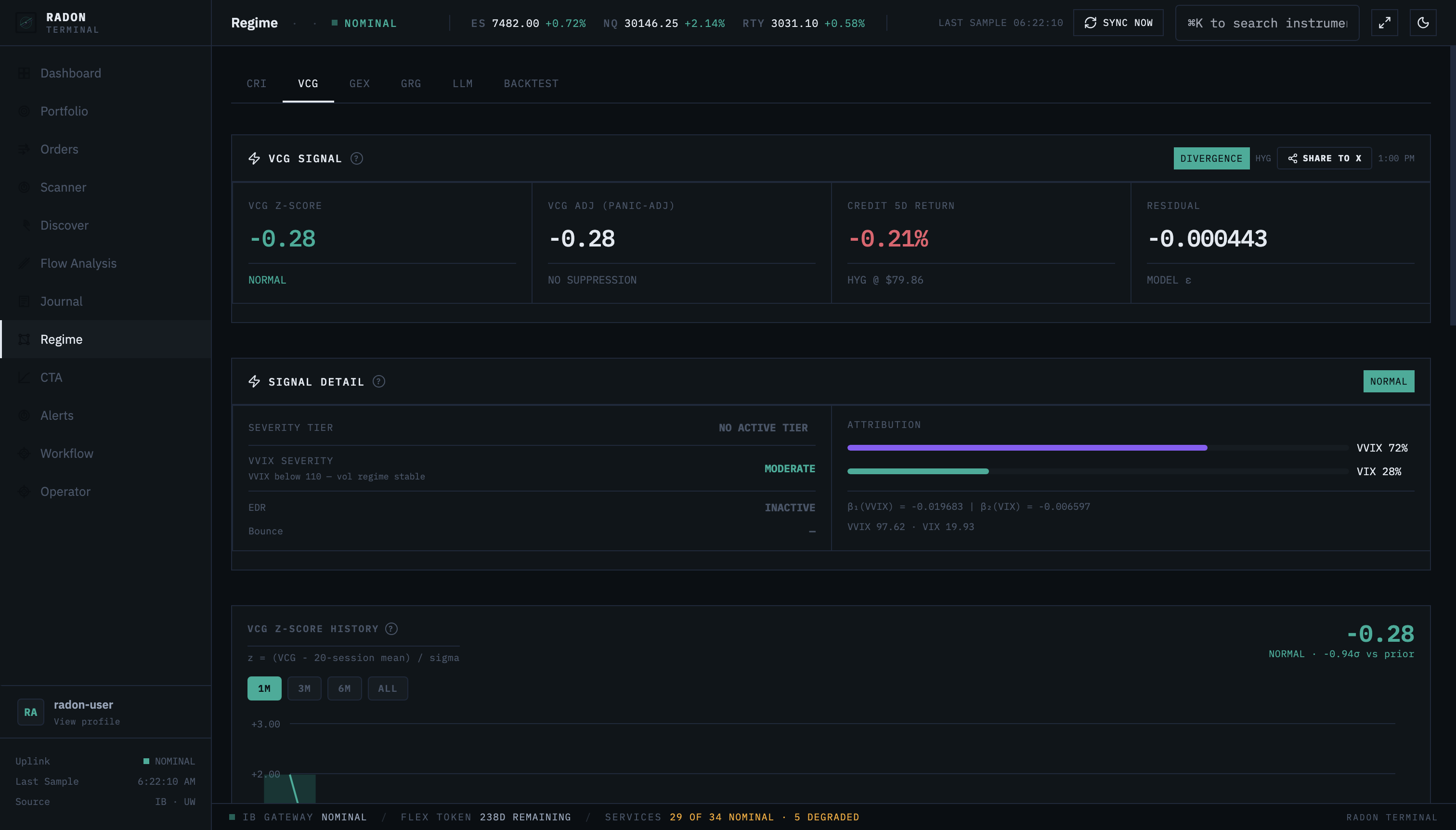Click the Scanner sidebar icon
This screenshot has height=830, width=1456.
24,187
